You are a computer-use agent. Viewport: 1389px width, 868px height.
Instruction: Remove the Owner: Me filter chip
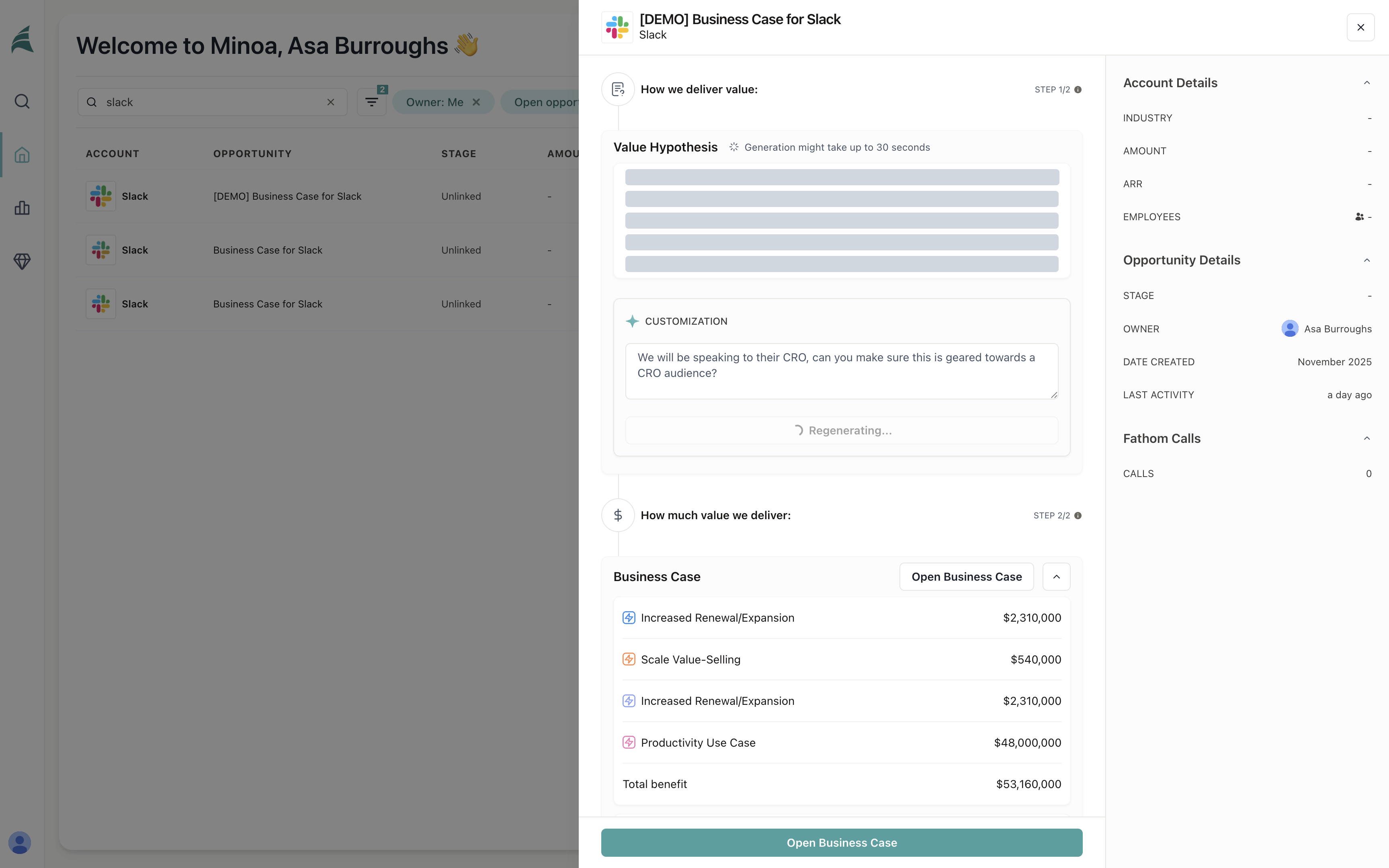(x=476, y=102)
